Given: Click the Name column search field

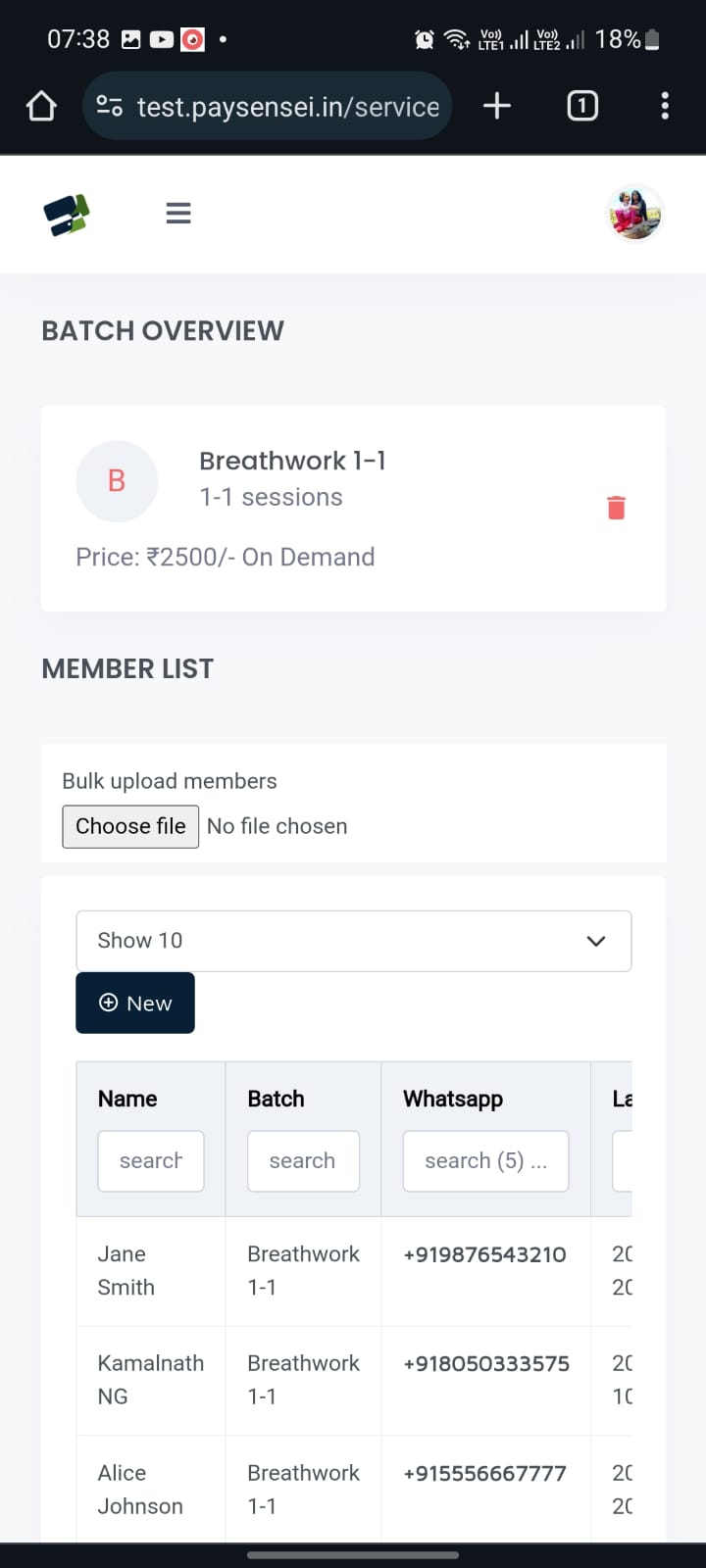Looking at the screenshot, I should (151, 1161).
